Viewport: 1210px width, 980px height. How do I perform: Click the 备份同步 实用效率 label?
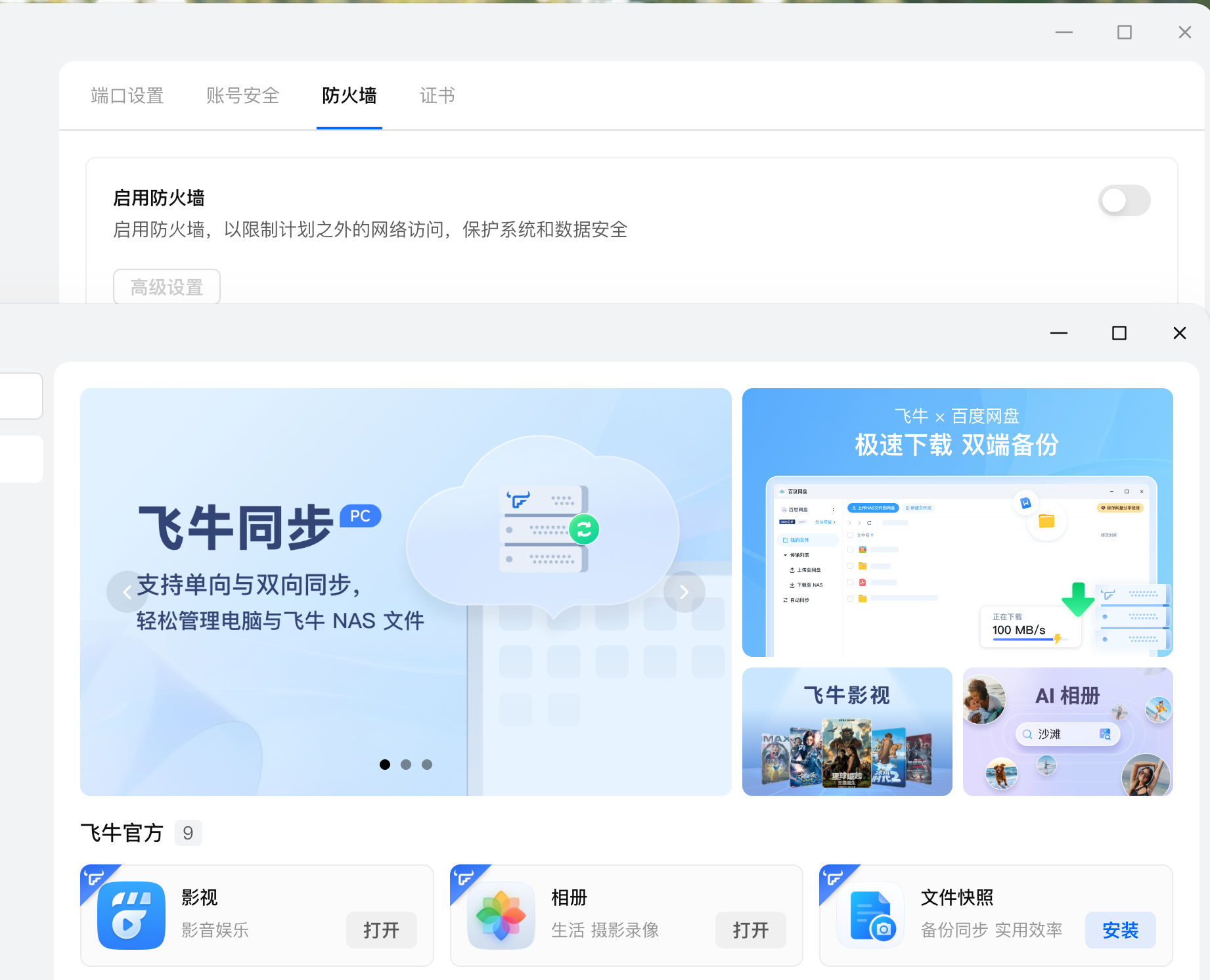[992, 930]
